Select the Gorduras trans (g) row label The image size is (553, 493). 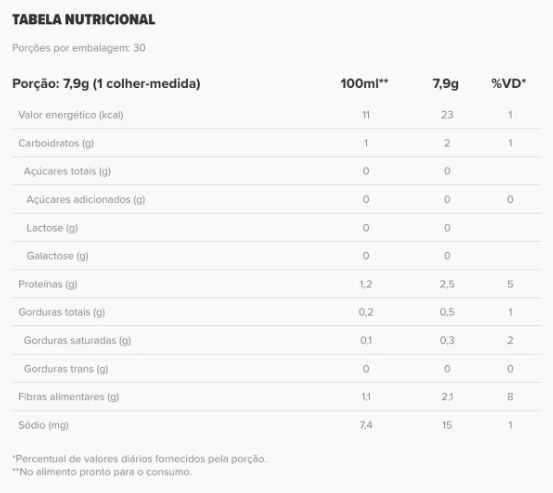(66, 369)
